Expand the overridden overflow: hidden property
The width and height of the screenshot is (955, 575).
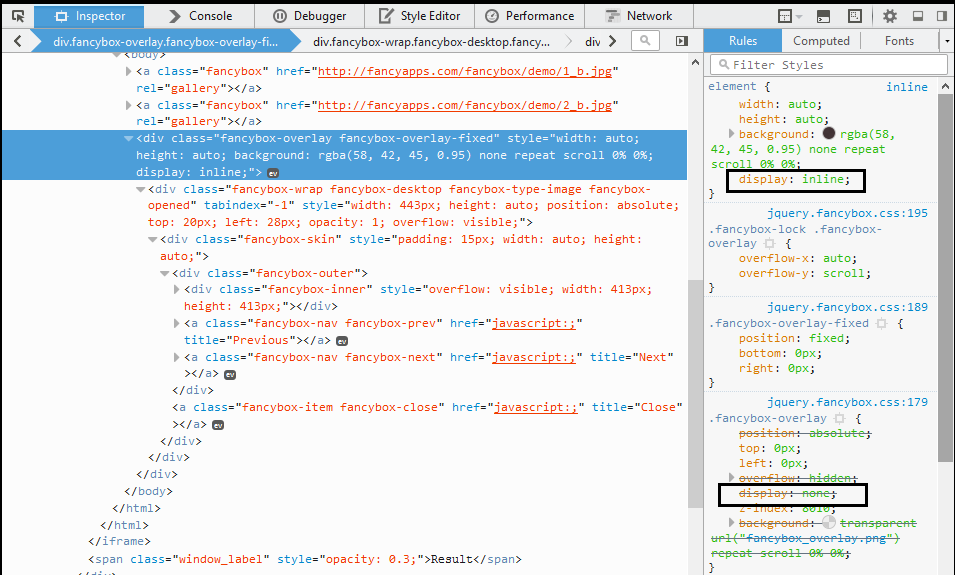(x=731, y=478)
